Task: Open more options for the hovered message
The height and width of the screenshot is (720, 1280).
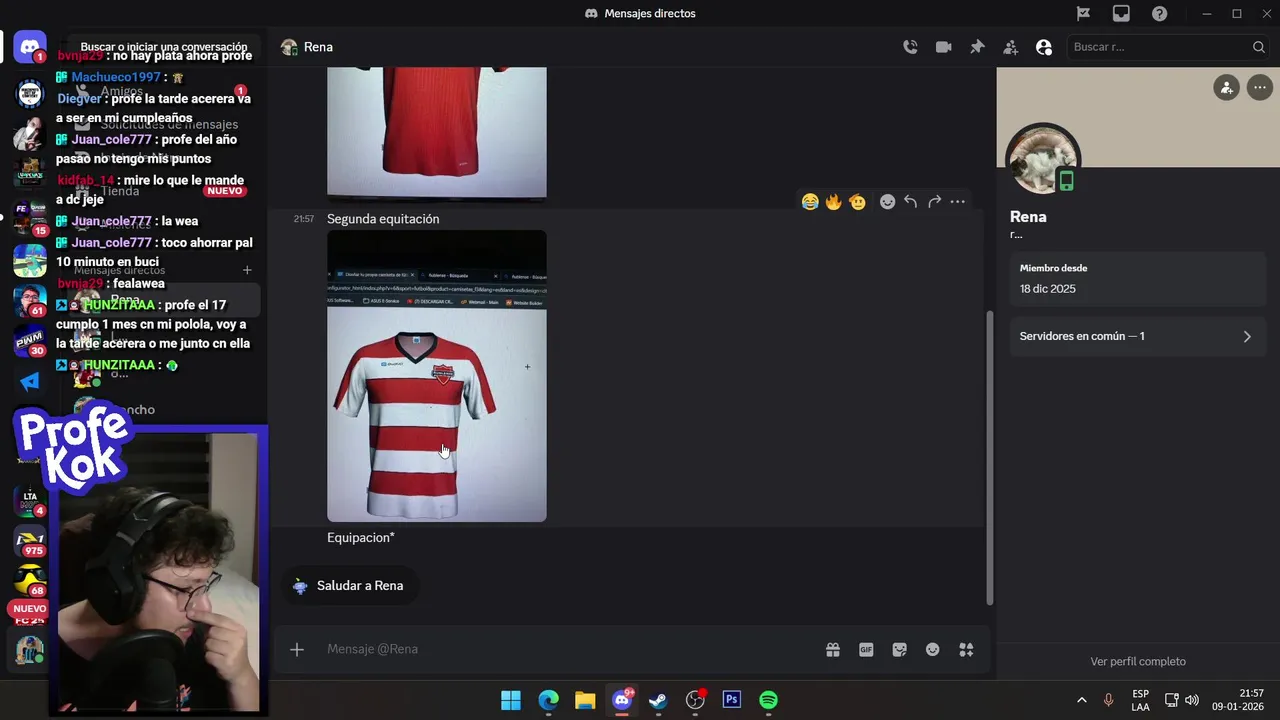Action: click(x=957, y=202)
